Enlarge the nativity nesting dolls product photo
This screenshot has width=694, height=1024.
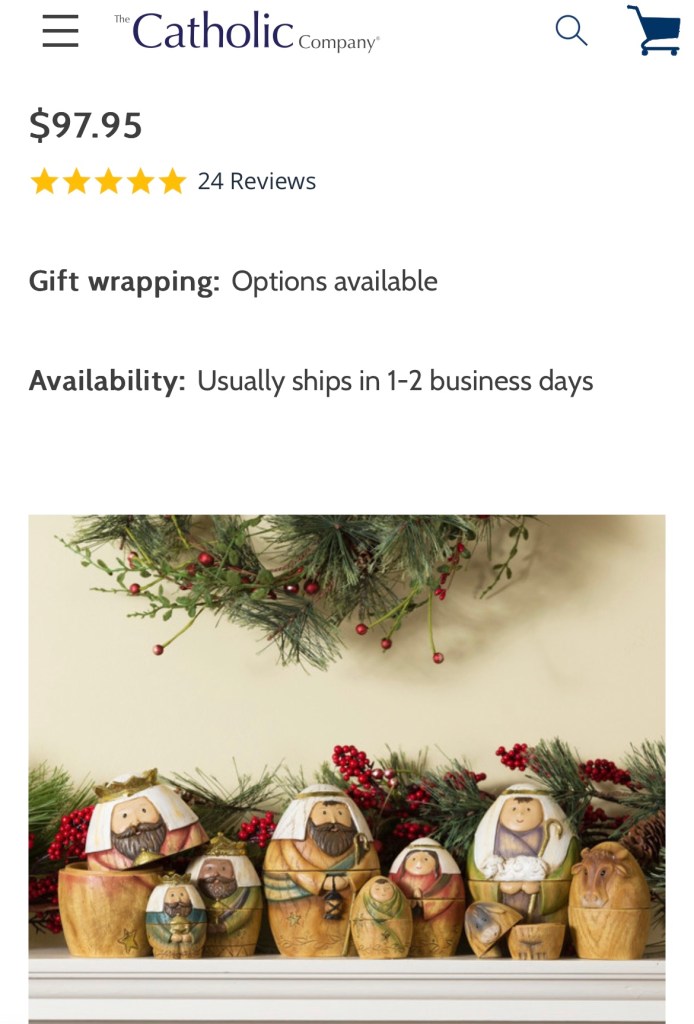pos(347,769)
